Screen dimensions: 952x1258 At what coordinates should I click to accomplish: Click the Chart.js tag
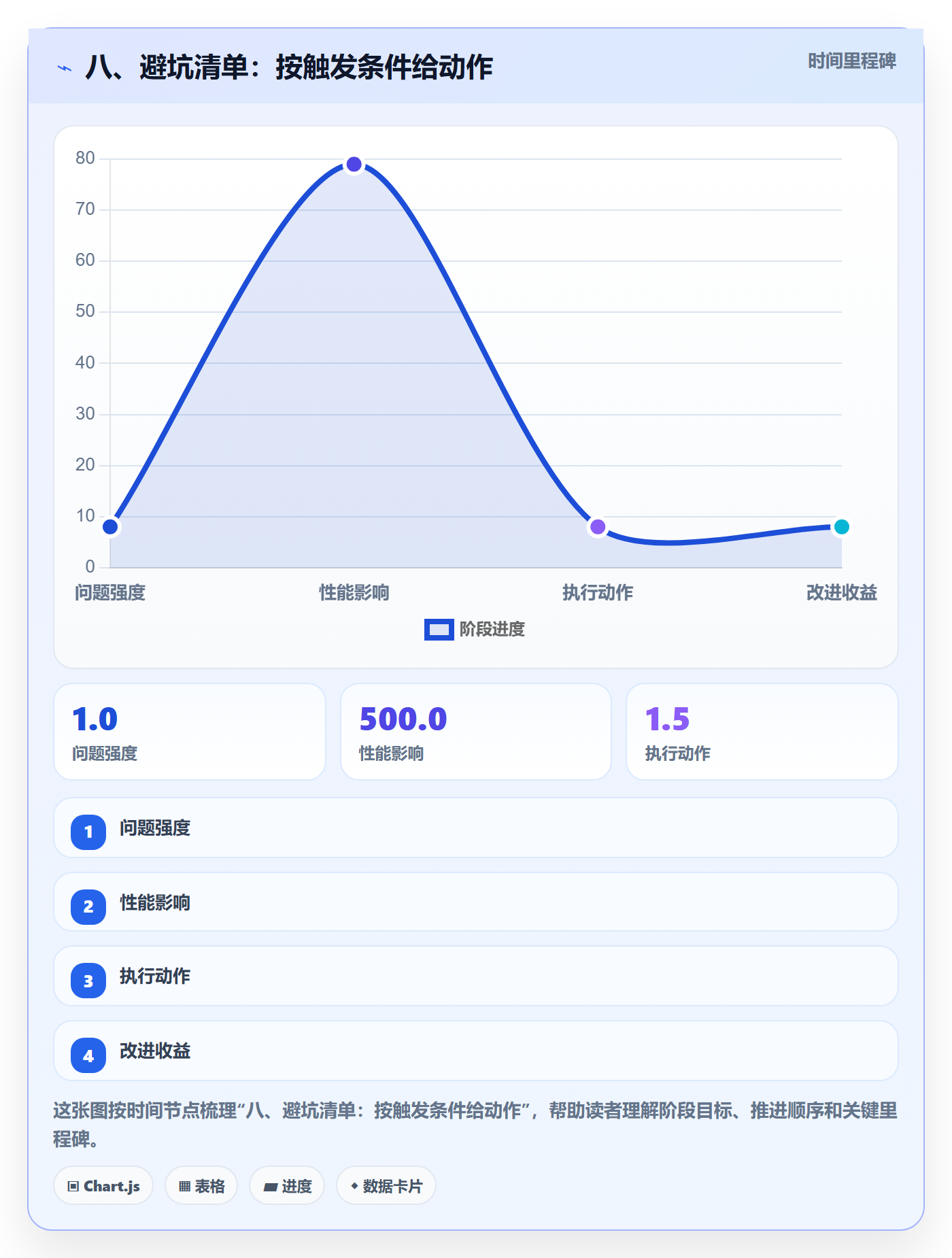pyautogui.click(x=103, y=1186)
